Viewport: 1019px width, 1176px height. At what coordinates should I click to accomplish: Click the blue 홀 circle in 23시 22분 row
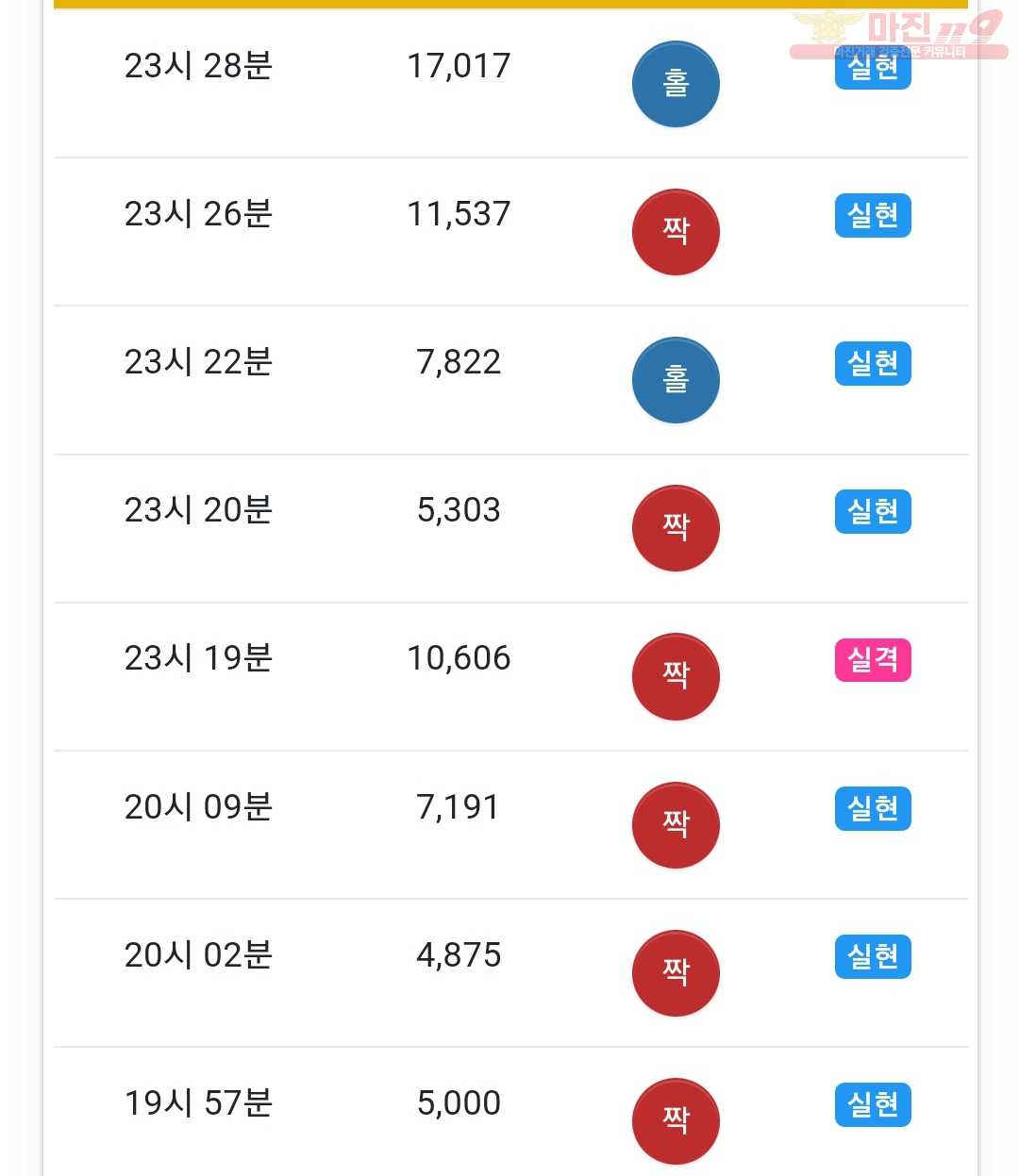[676, 380]
